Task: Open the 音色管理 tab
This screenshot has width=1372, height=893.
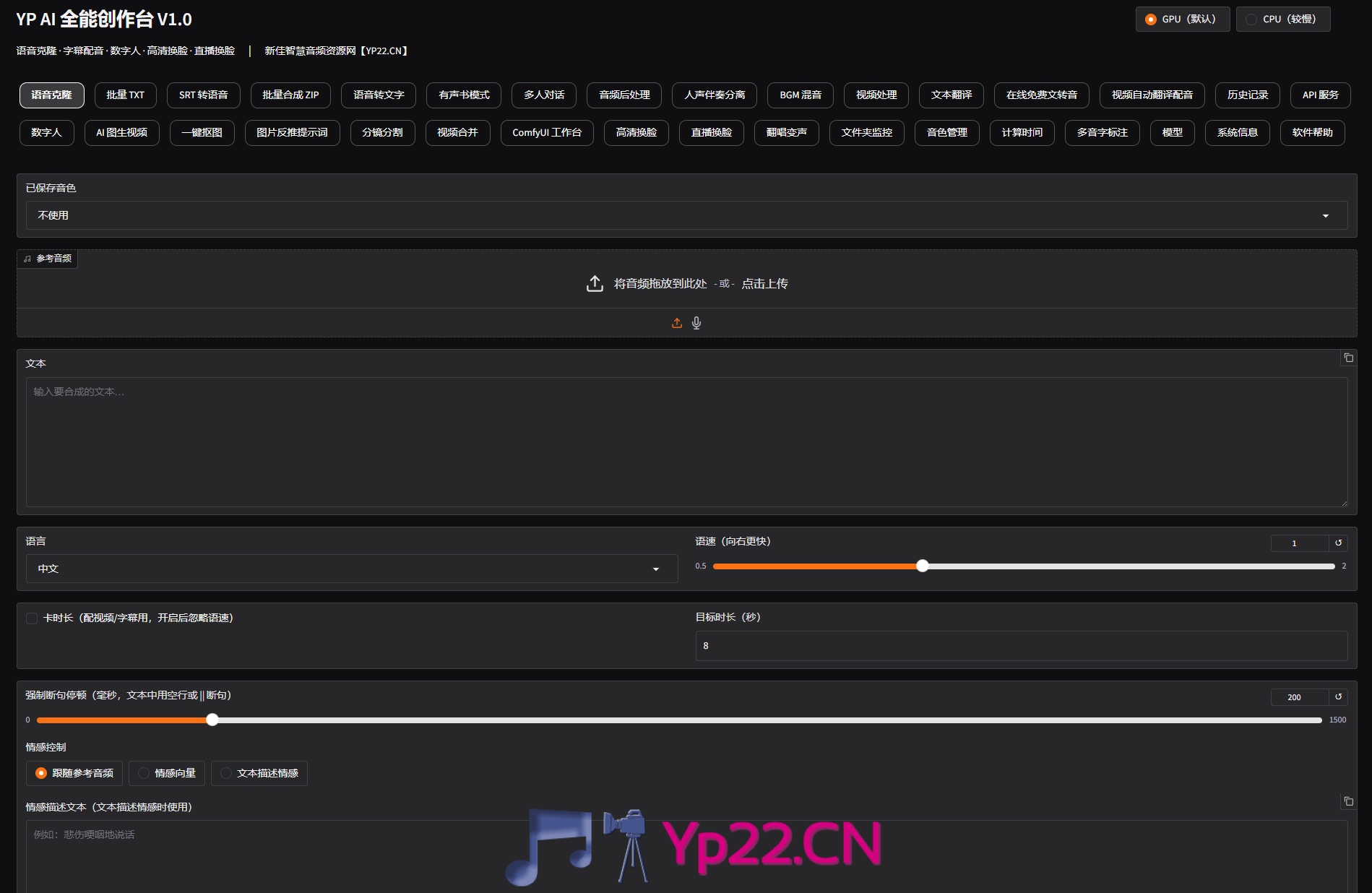Action: pyautogui.click(x=947, y=132)
